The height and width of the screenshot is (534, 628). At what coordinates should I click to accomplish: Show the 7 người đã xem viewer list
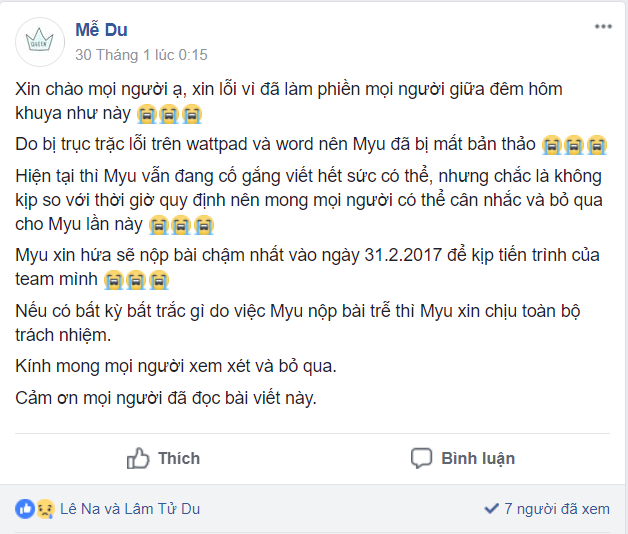557,509
